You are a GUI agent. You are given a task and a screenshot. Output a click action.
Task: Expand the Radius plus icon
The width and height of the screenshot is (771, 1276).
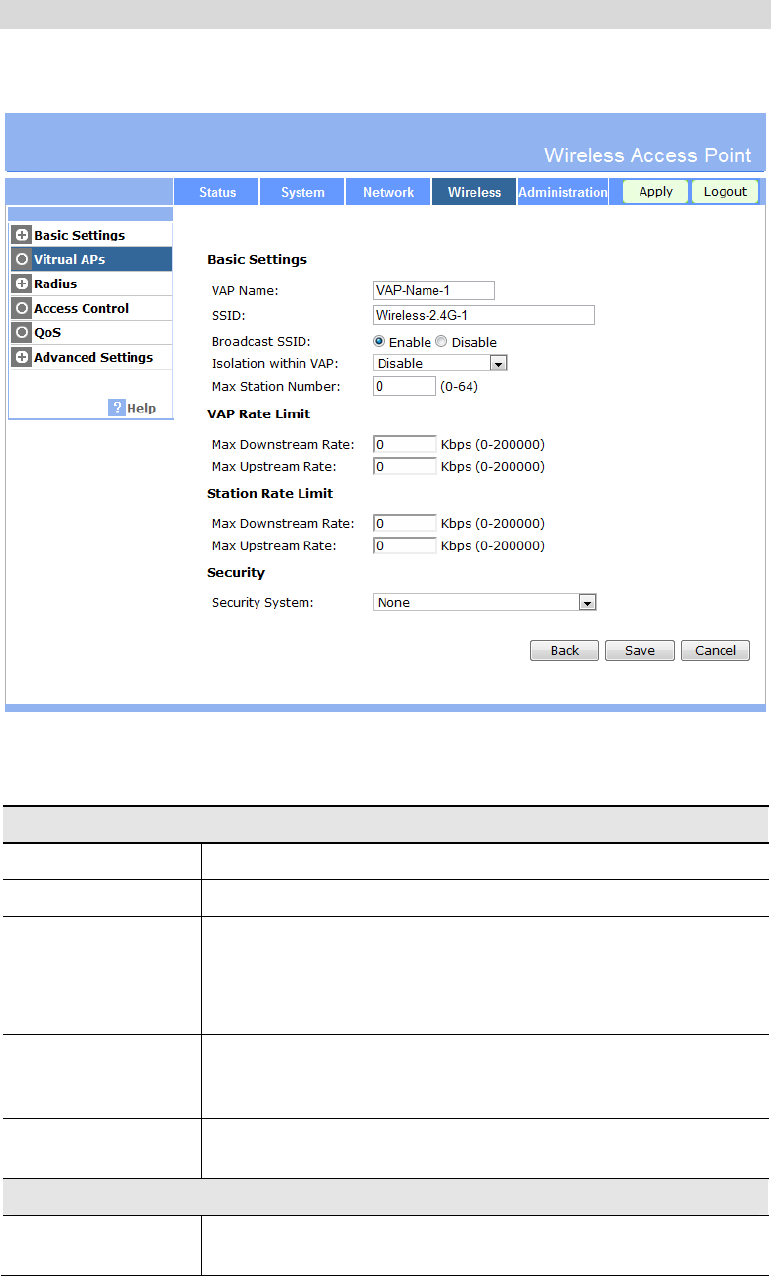[x=22, y=284]
